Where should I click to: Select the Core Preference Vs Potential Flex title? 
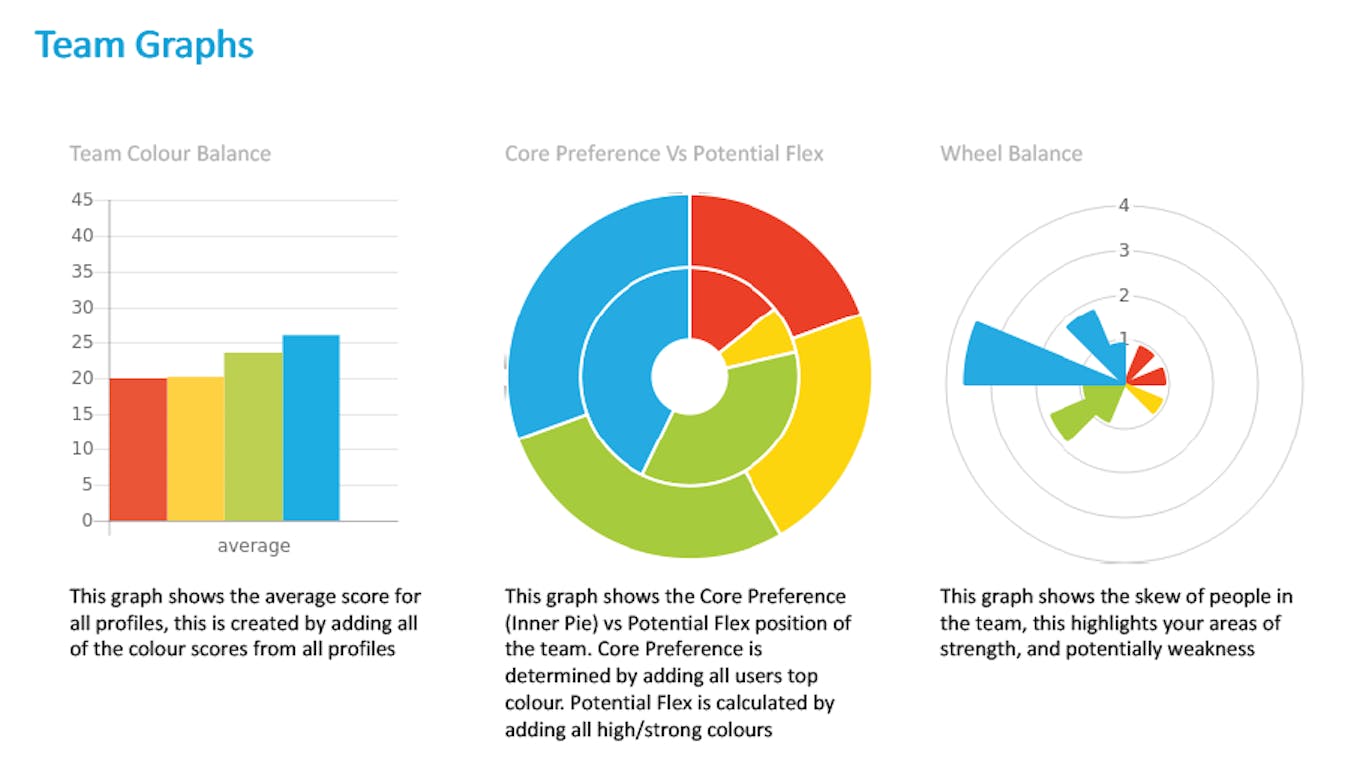click(664, 154)
